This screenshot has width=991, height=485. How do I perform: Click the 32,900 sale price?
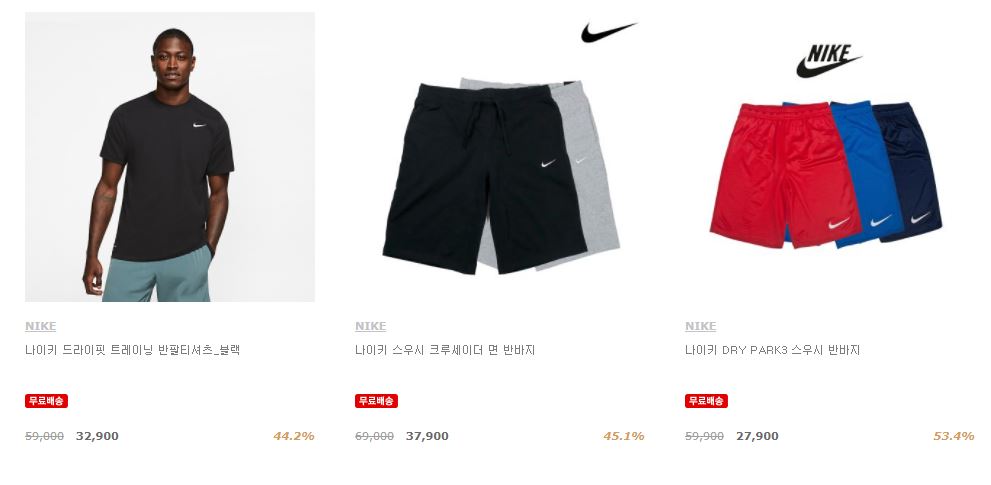click(97, 436)
